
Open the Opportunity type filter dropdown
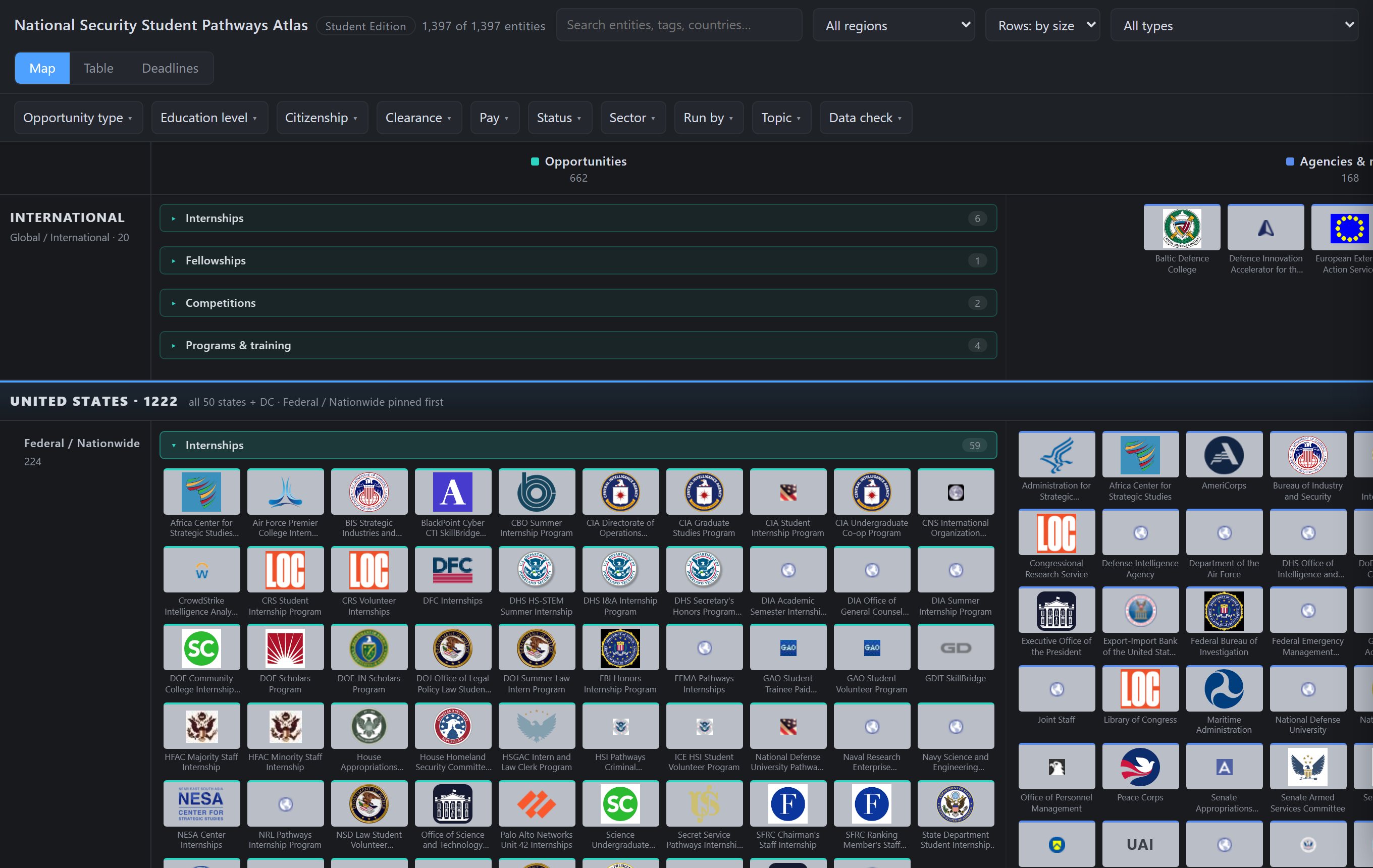[x=78, y=118]
